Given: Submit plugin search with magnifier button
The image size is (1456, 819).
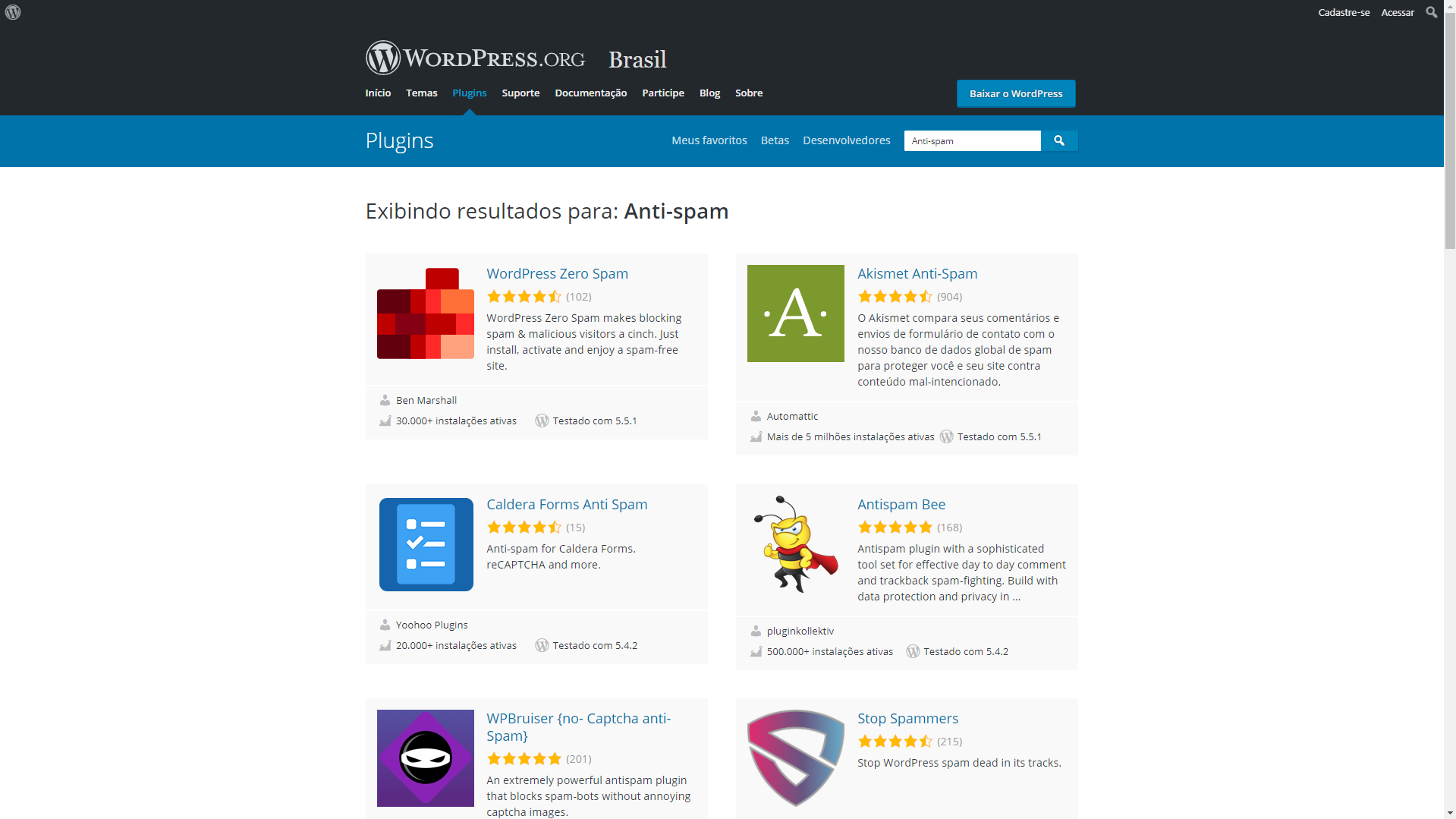Looking at the screenshot, I should (x=1059, y=140).
